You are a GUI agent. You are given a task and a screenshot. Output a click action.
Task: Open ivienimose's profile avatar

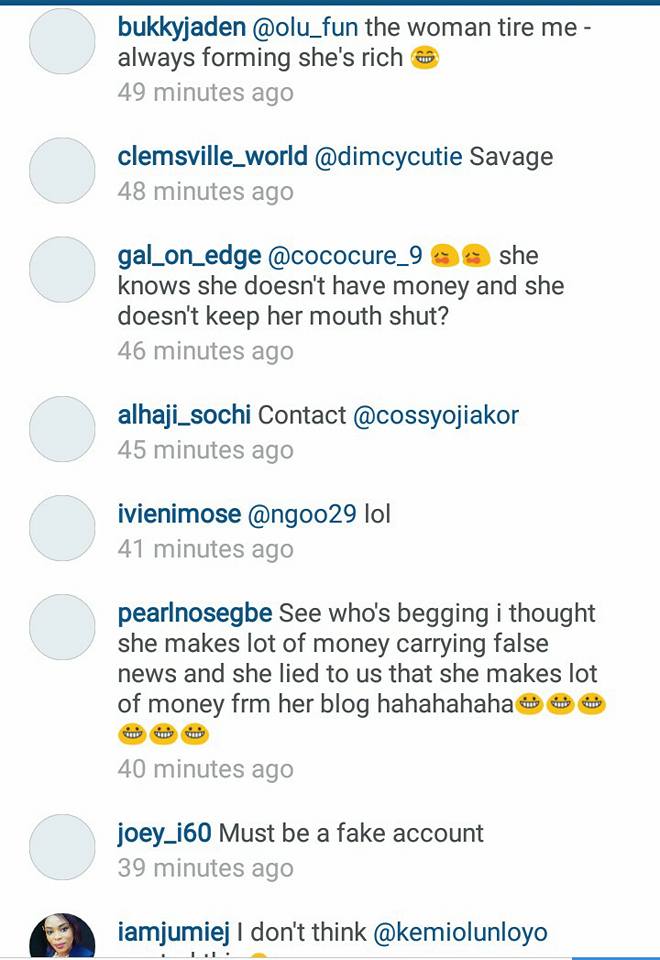[62, 528]
